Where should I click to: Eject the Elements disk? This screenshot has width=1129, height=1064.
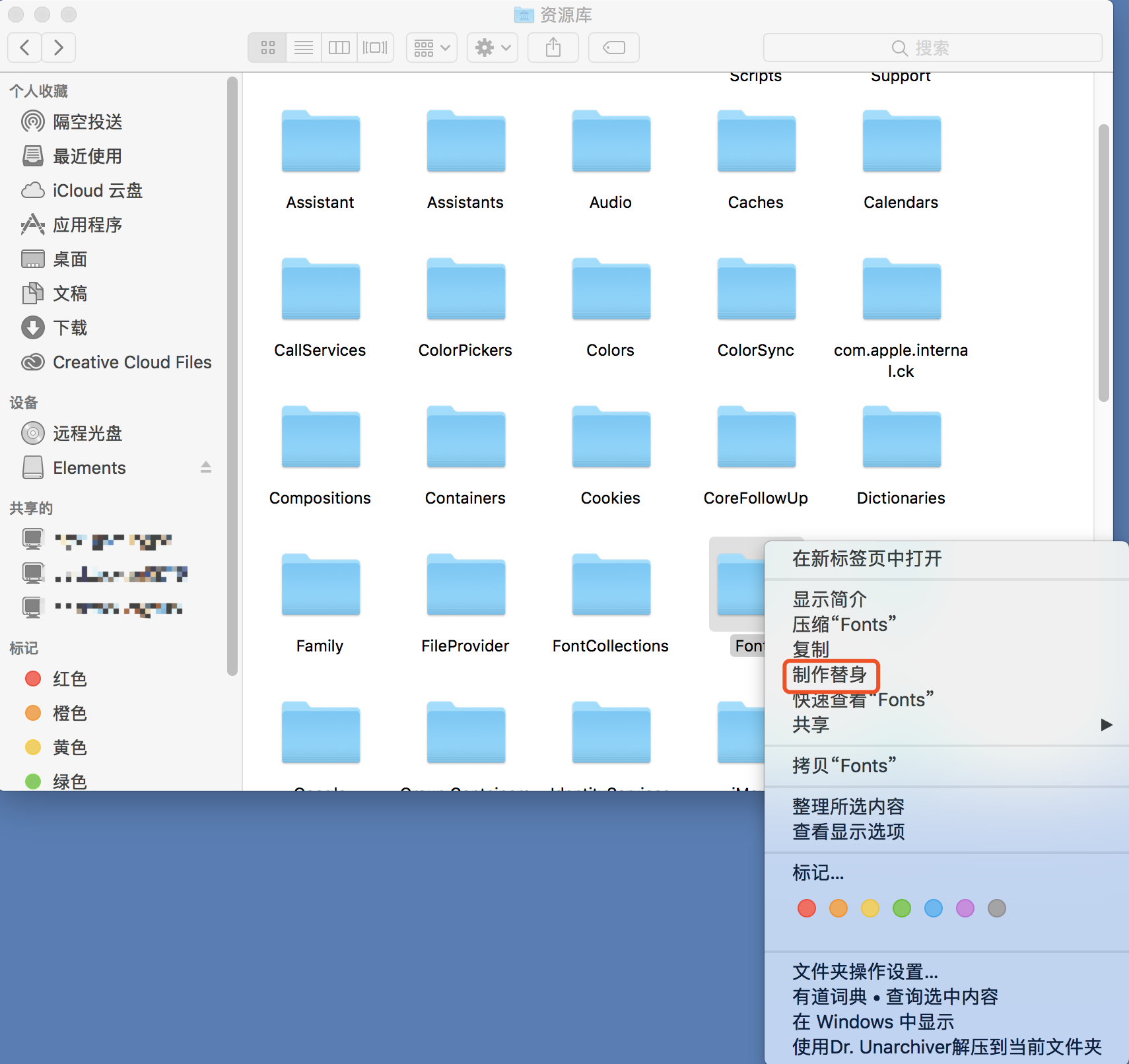pos(205,467)
